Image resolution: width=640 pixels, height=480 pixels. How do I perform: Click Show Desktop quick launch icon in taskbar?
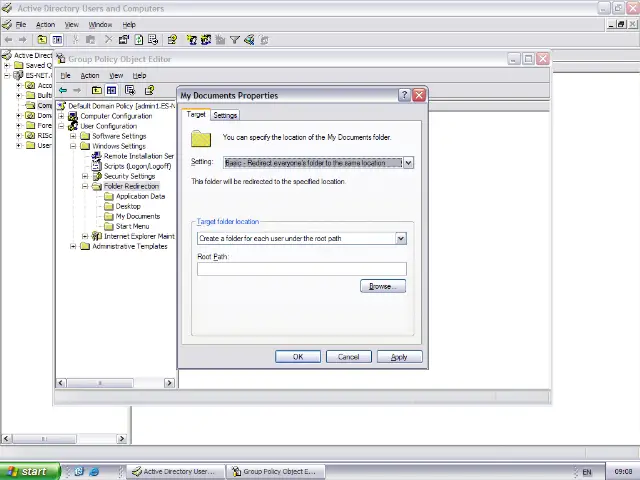79,471
